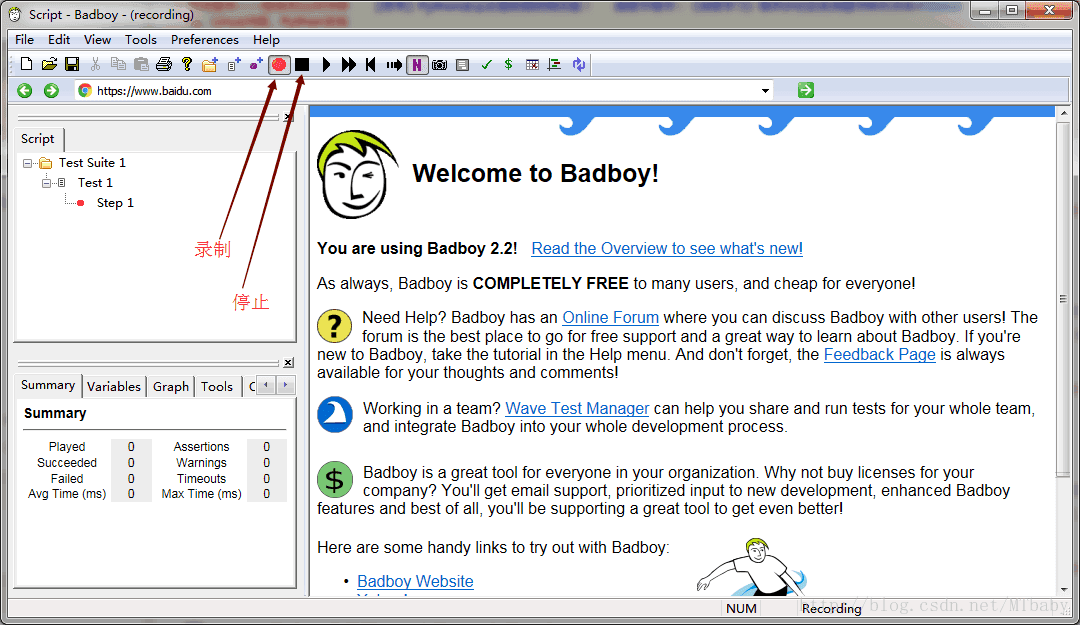Viewport: 1080px width, 625px height.
Task: Print the script with printer icon
Action: 164,64
